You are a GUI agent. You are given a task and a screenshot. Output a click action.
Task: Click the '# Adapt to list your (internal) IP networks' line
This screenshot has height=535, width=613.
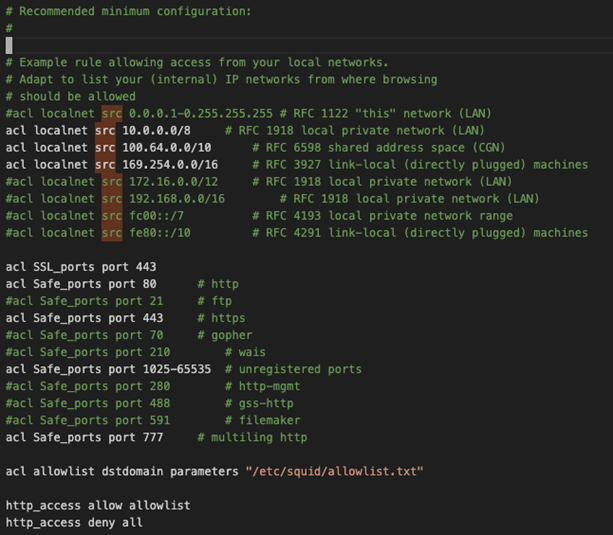pyautogui.click(x=221, y=79)
